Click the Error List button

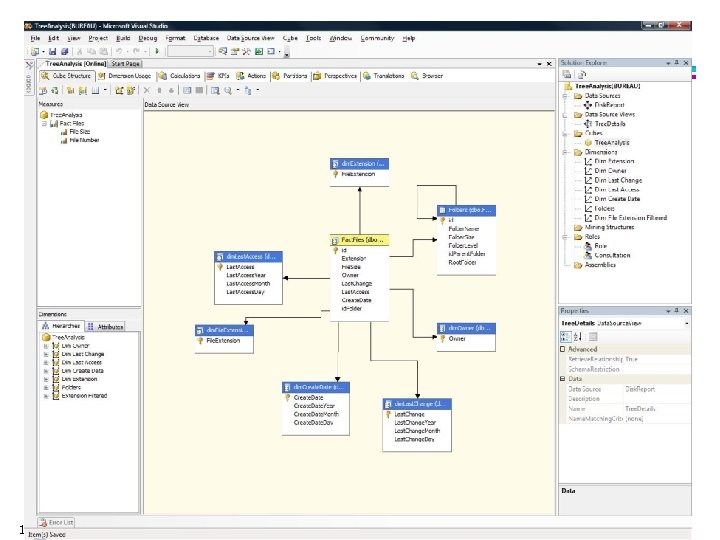pos(55,522)
